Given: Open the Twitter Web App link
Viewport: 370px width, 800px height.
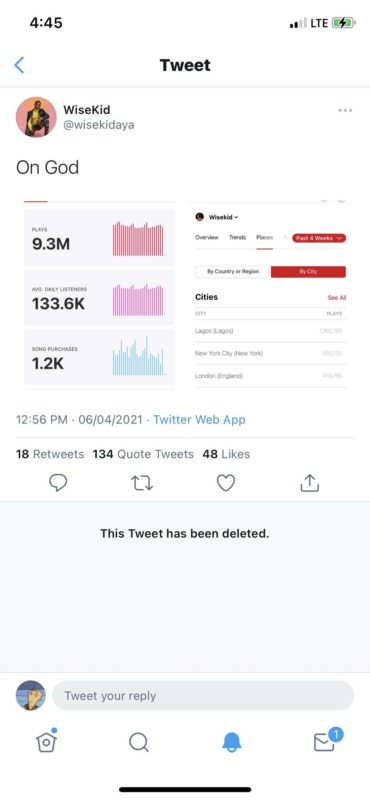Looking at the screenshot, I should (x=200, y=420).
